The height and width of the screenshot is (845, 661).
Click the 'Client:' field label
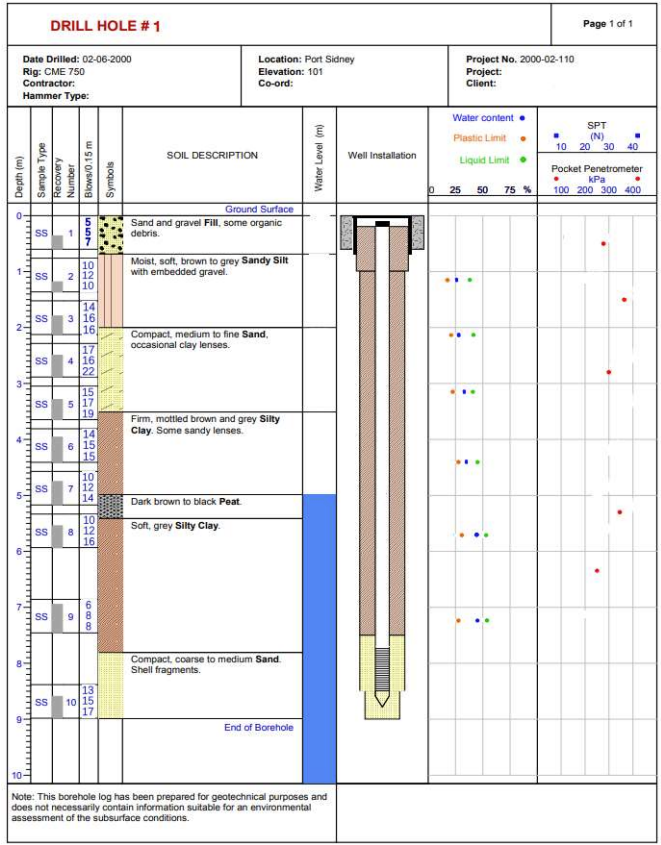pyautogui.click(x=481, y=84)
